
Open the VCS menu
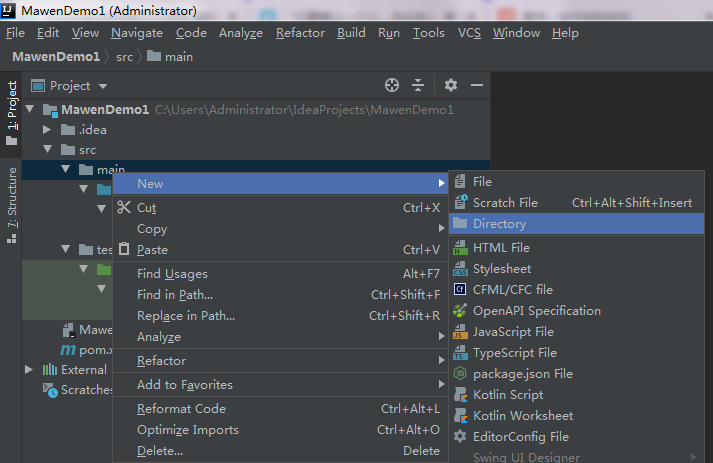coord(469,33)
